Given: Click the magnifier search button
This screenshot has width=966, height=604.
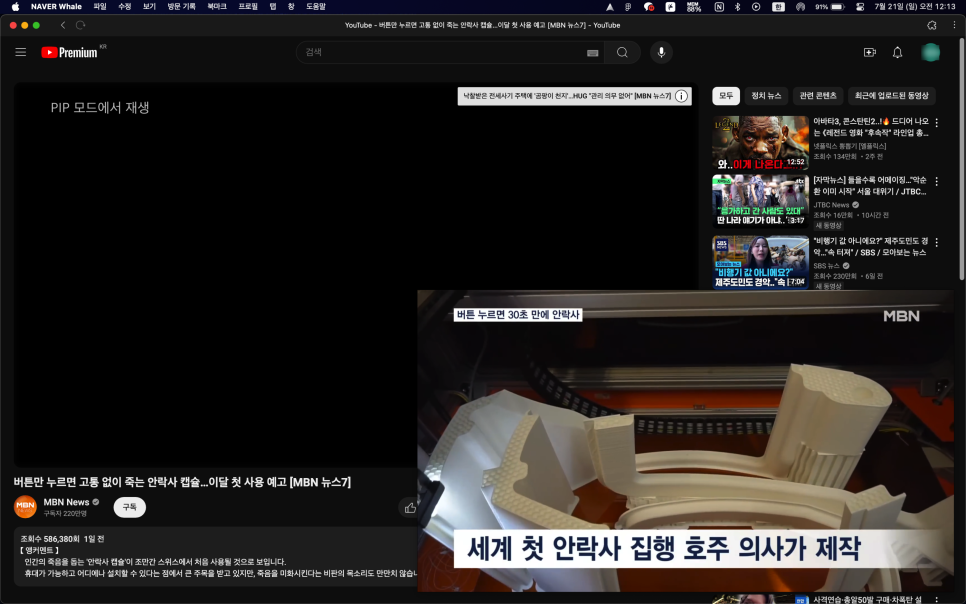Looking at the screenshot, I should click(622, 52).
